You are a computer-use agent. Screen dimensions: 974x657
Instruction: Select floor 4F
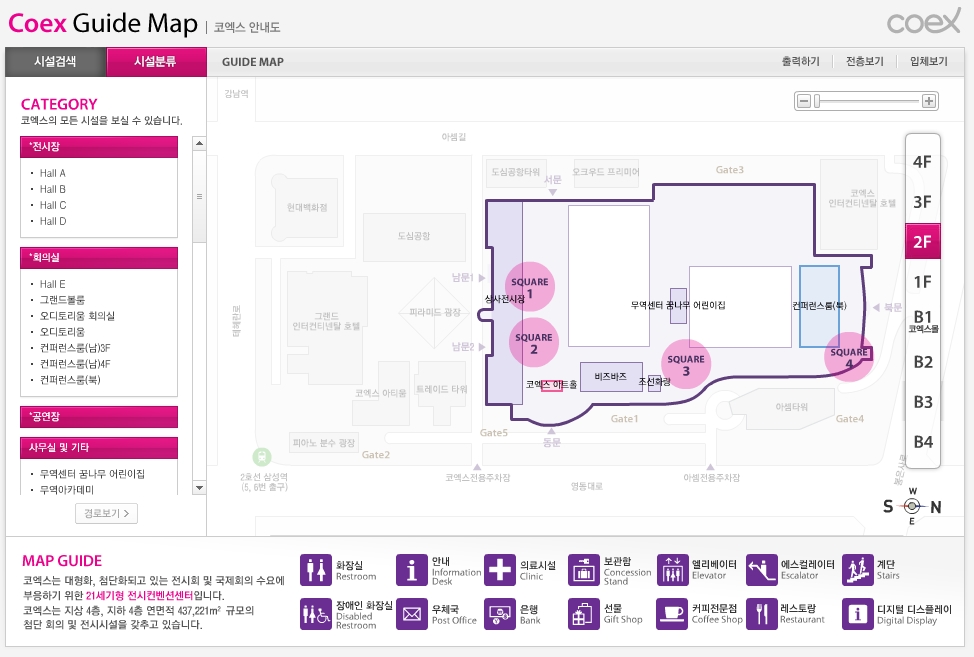(922, 162)
